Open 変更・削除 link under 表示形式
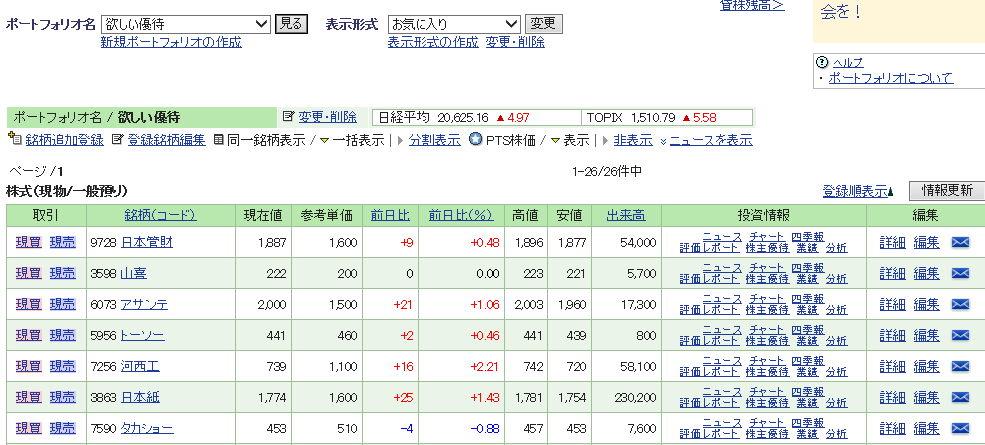This screenshot has height=445, width=985. [x=515, y=42]
